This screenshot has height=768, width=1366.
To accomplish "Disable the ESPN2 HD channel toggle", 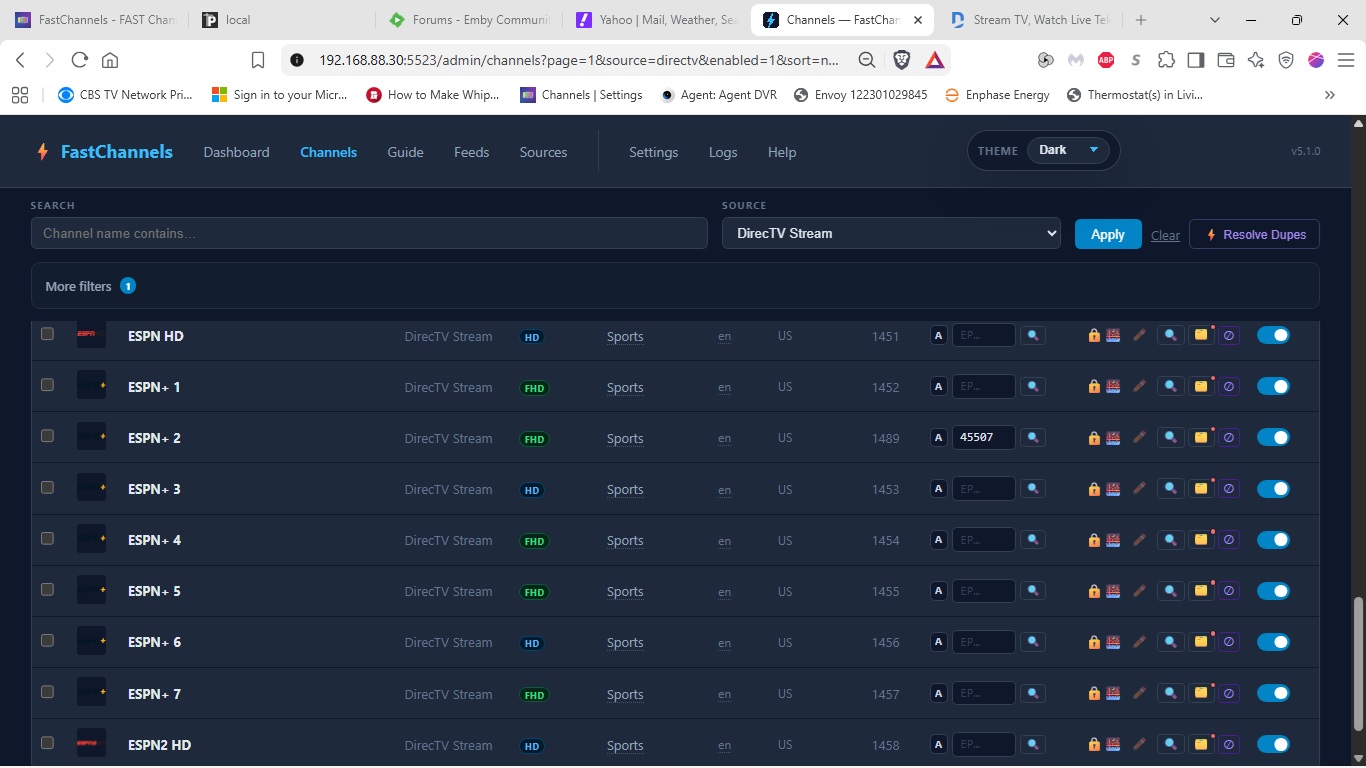I will [x=1273, y=744].
